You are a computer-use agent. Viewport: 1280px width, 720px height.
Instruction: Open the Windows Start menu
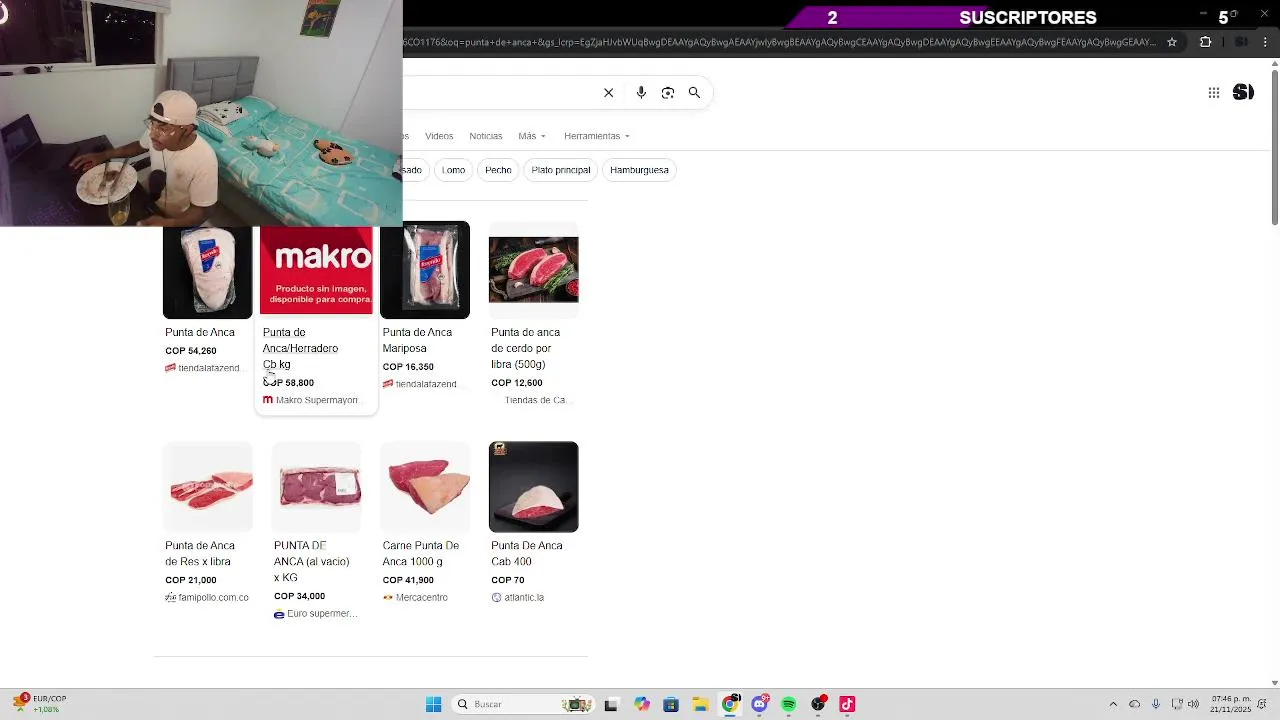click(433, 704)
